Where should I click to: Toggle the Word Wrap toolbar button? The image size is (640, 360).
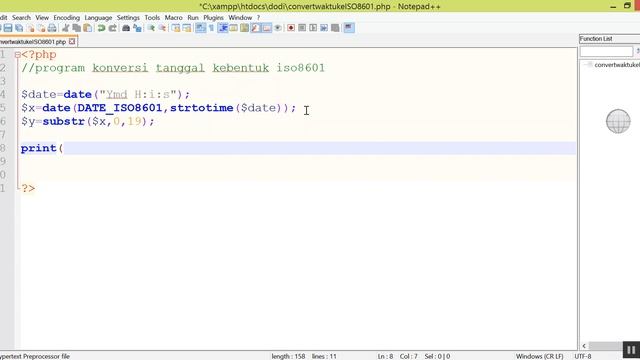tap(200, 28)
